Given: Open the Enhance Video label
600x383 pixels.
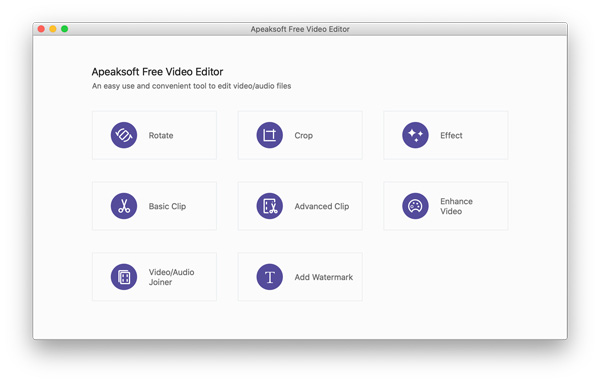Looking at the screenshot, I should coord(456,206).
